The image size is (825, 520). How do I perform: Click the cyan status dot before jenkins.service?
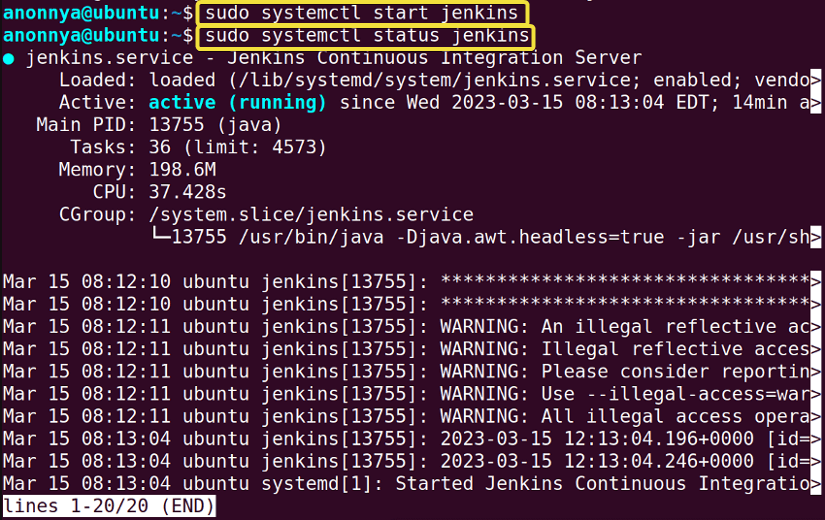coord(9,58)
